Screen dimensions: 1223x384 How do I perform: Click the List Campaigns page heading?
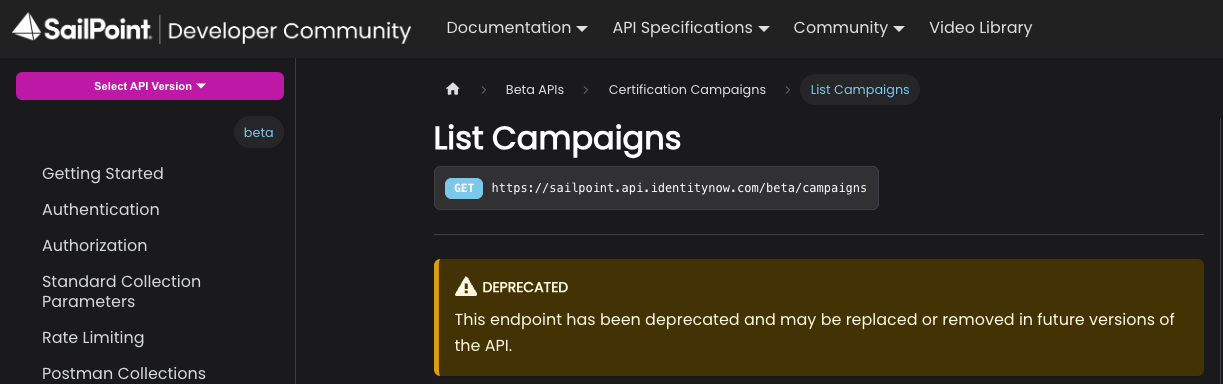(557, 138)
